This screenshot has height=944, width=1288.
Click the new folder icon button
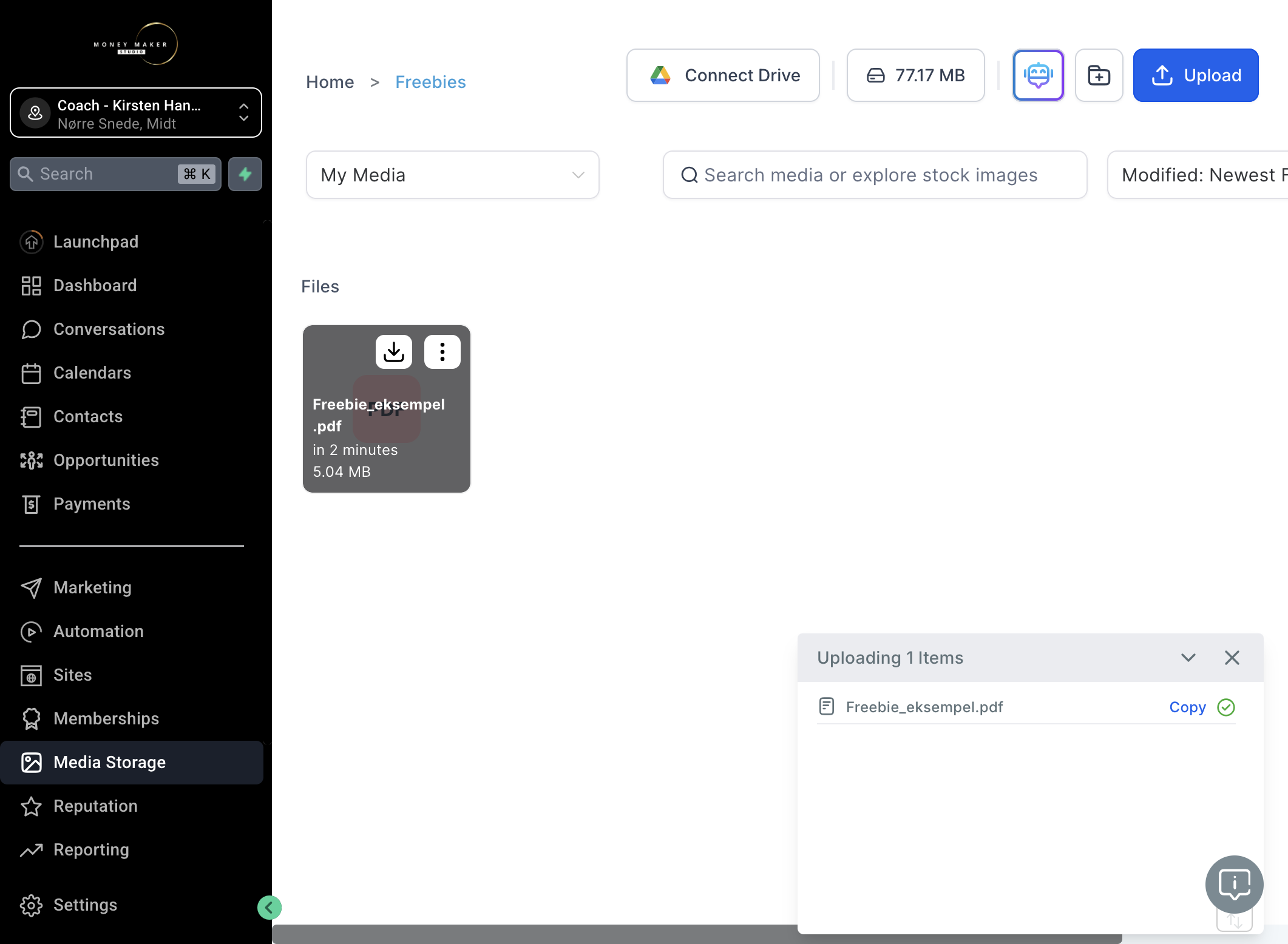(x=1099, y=75)
